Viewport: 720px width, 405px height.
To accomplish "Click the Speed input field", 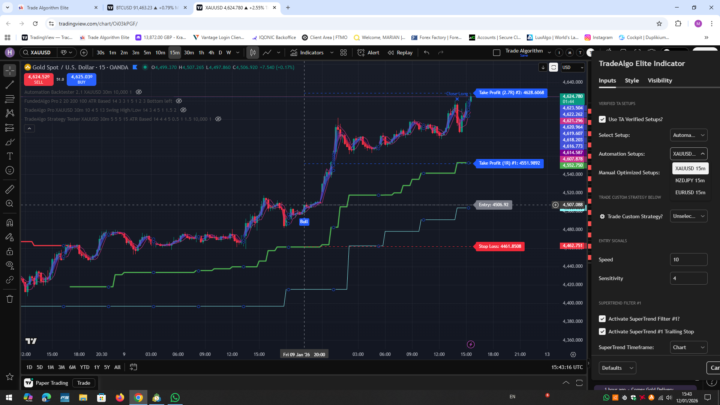I will [688, 260].
